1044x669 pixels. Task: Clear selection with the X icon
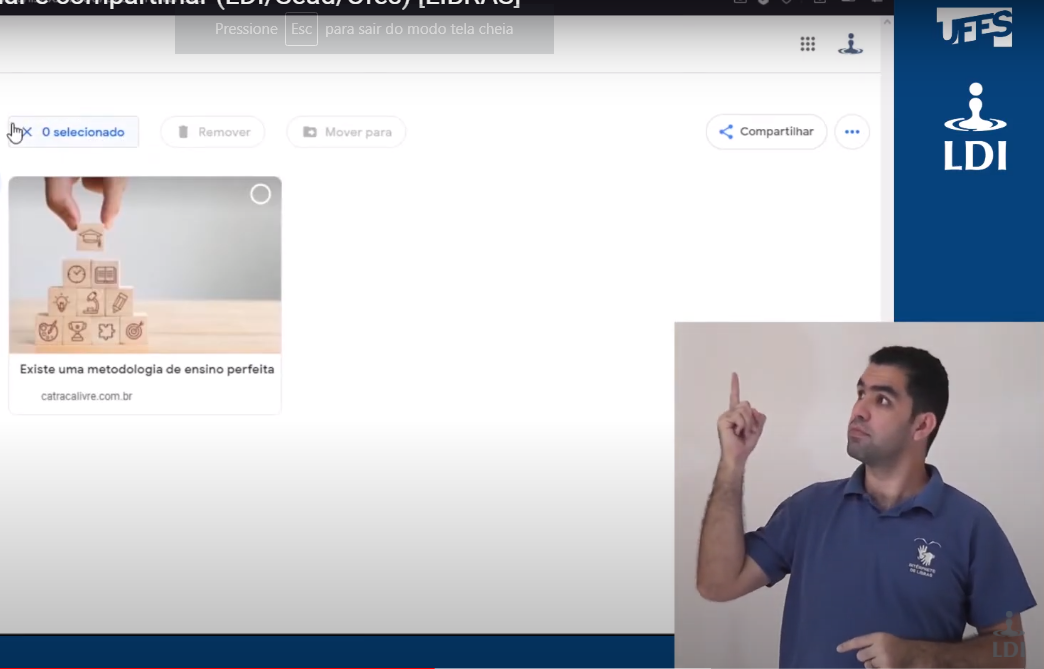(27, 132)
